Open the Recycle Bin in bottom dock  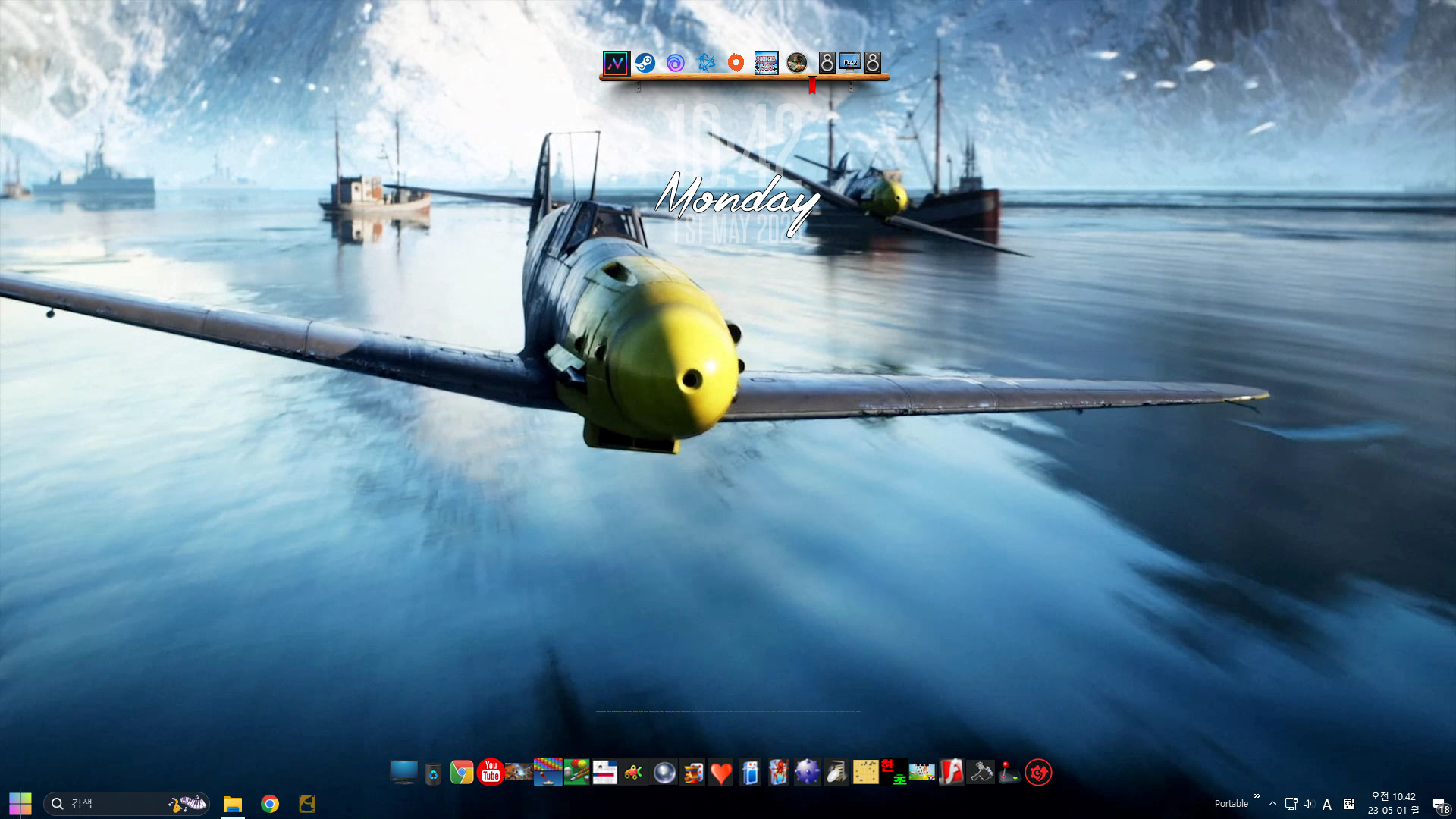(x=433, y=773)
